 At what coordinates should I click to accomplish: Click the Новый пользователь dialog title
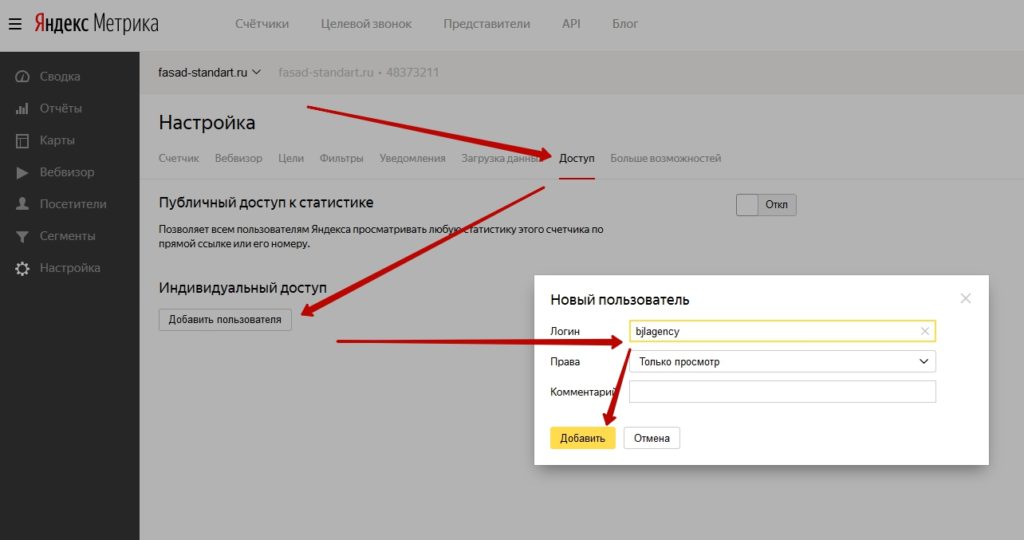[x=620, y=300]
